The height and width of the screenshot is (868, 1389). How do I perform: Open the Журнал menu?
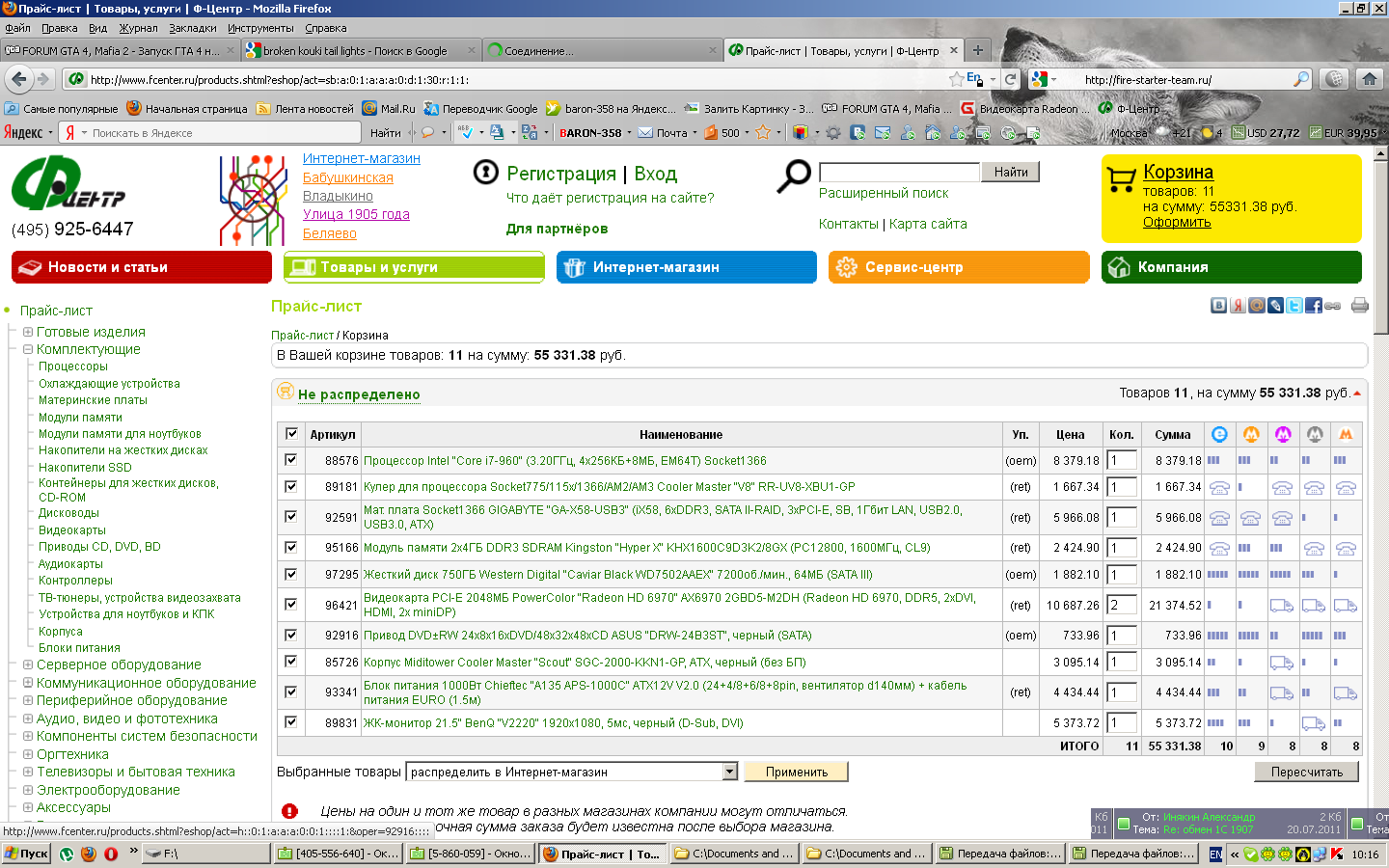coord(138,28)
